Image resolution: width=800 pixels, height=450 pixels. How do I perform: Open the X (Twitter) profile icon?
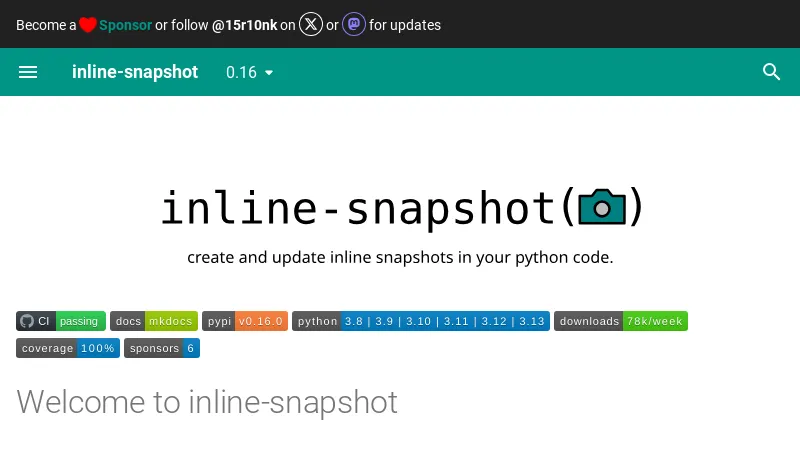(x=312, y=25)
